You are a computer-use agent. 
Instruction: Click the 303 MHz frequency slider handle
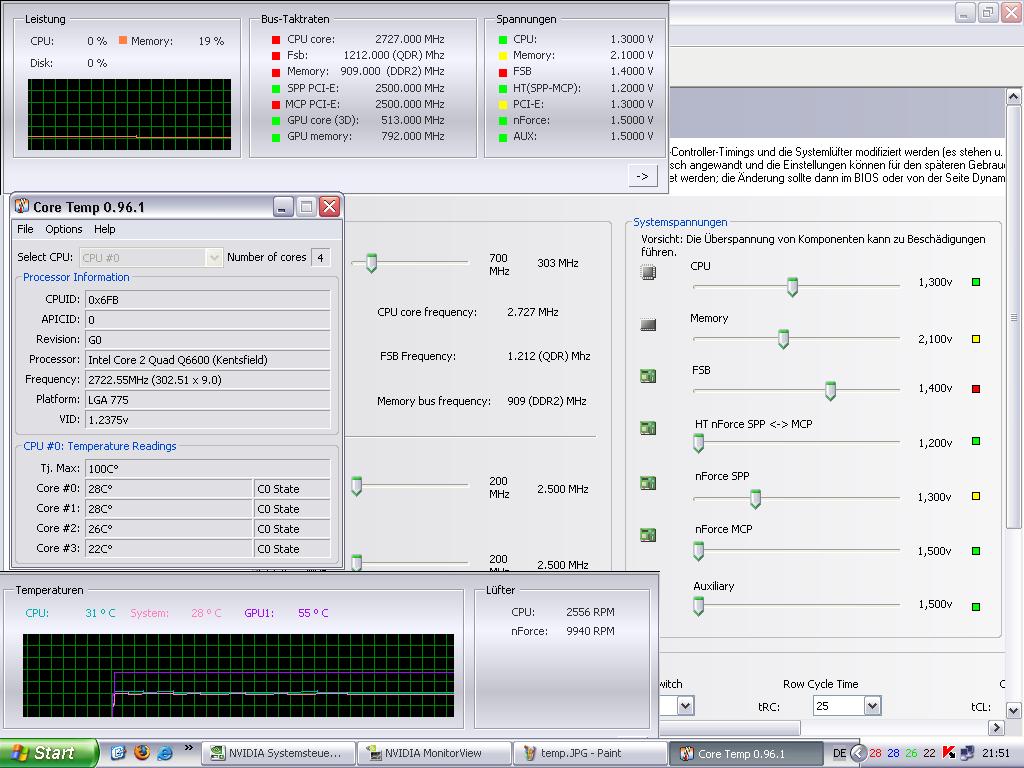coord(372,263)
